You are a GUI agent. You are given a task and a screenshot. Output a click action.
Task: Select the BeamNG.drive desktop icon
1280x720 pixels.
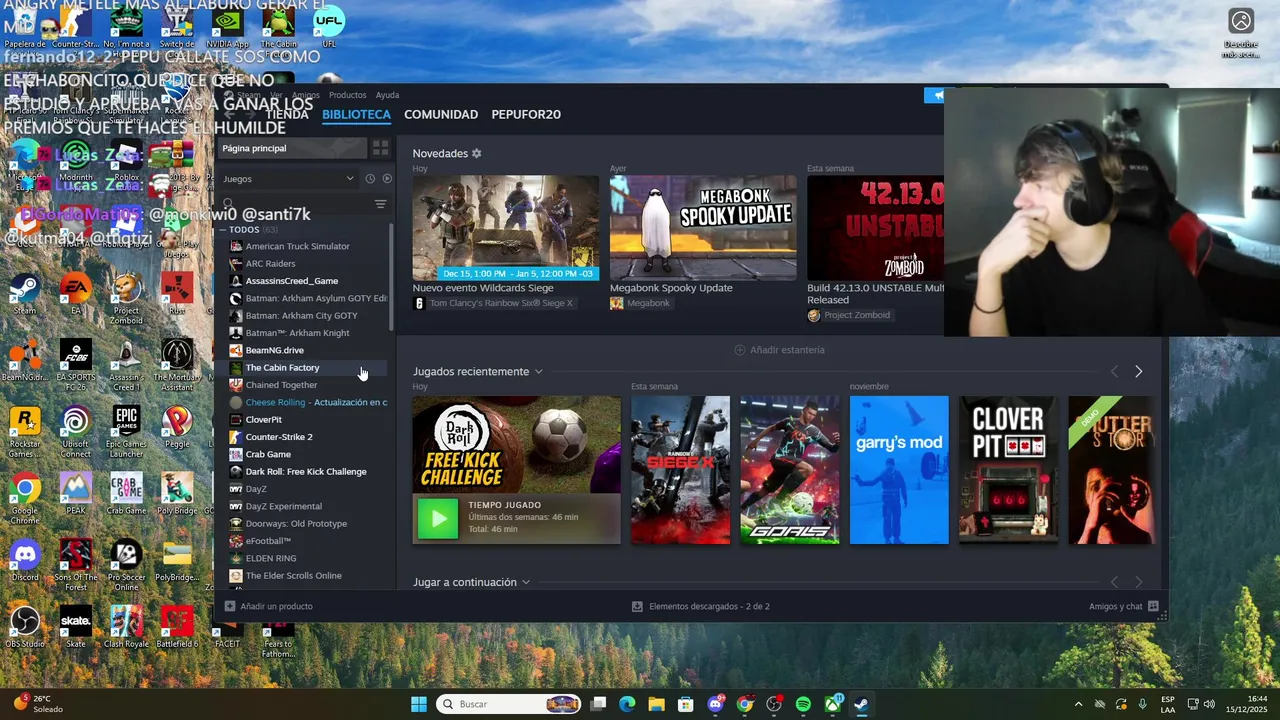pyautogui.click(x=25, y=360)
